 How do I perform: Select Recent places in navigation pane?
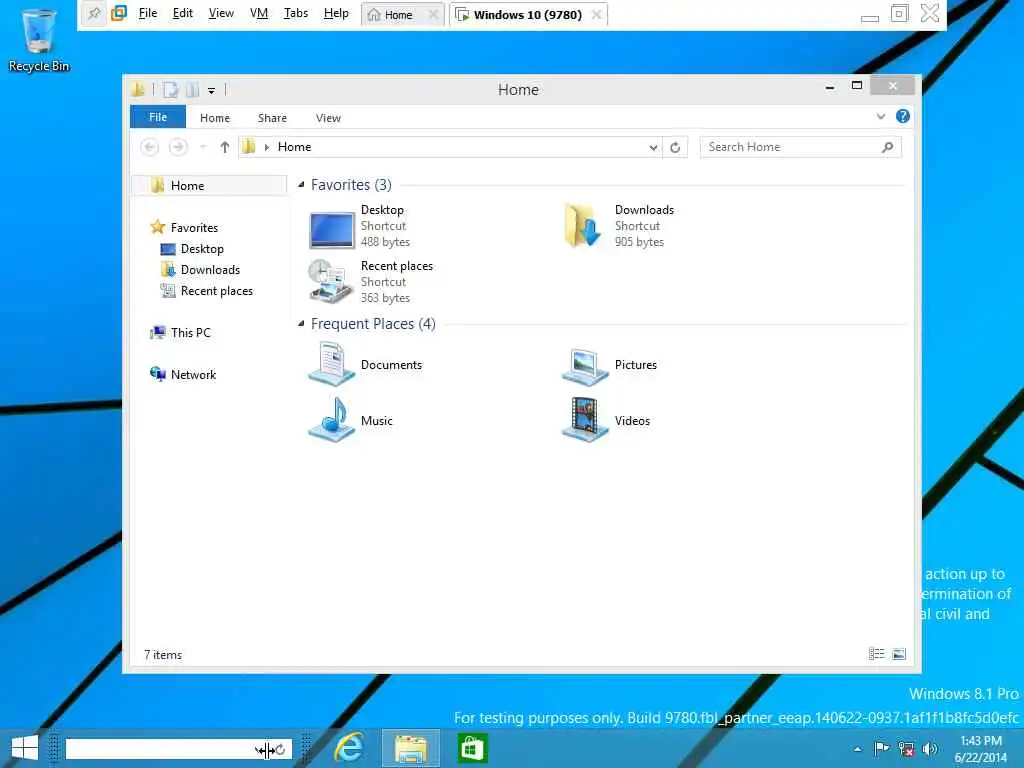point(216,291)
